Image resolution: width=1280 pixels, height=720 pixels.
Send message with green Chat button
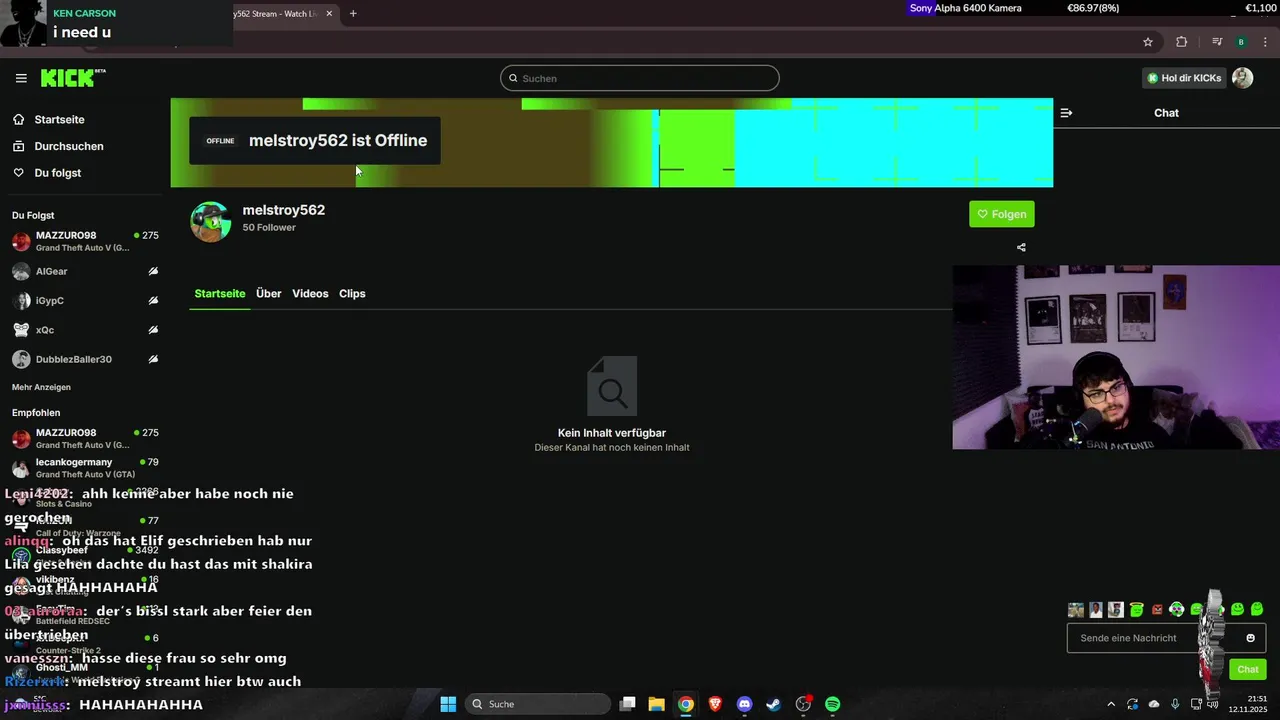click(x=1248, y=669)
